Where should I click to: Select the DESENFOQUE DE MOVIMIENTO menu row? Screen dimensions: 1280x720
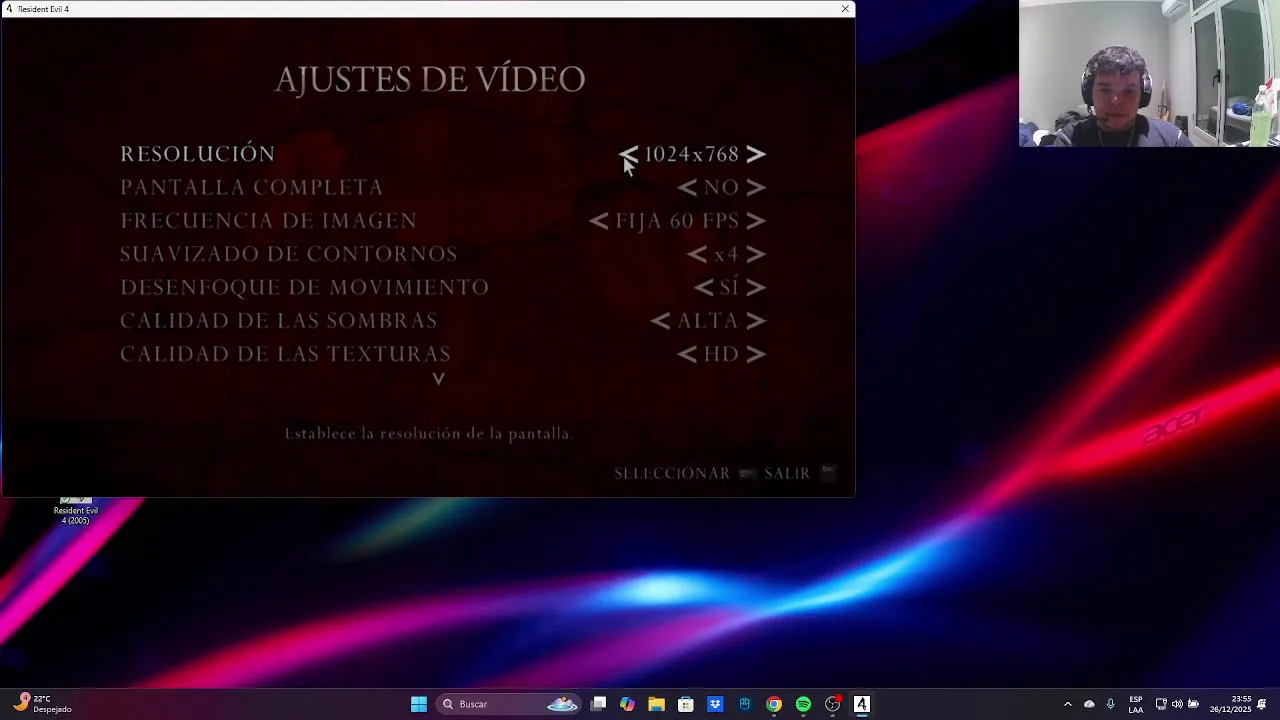tap(443, 287)
